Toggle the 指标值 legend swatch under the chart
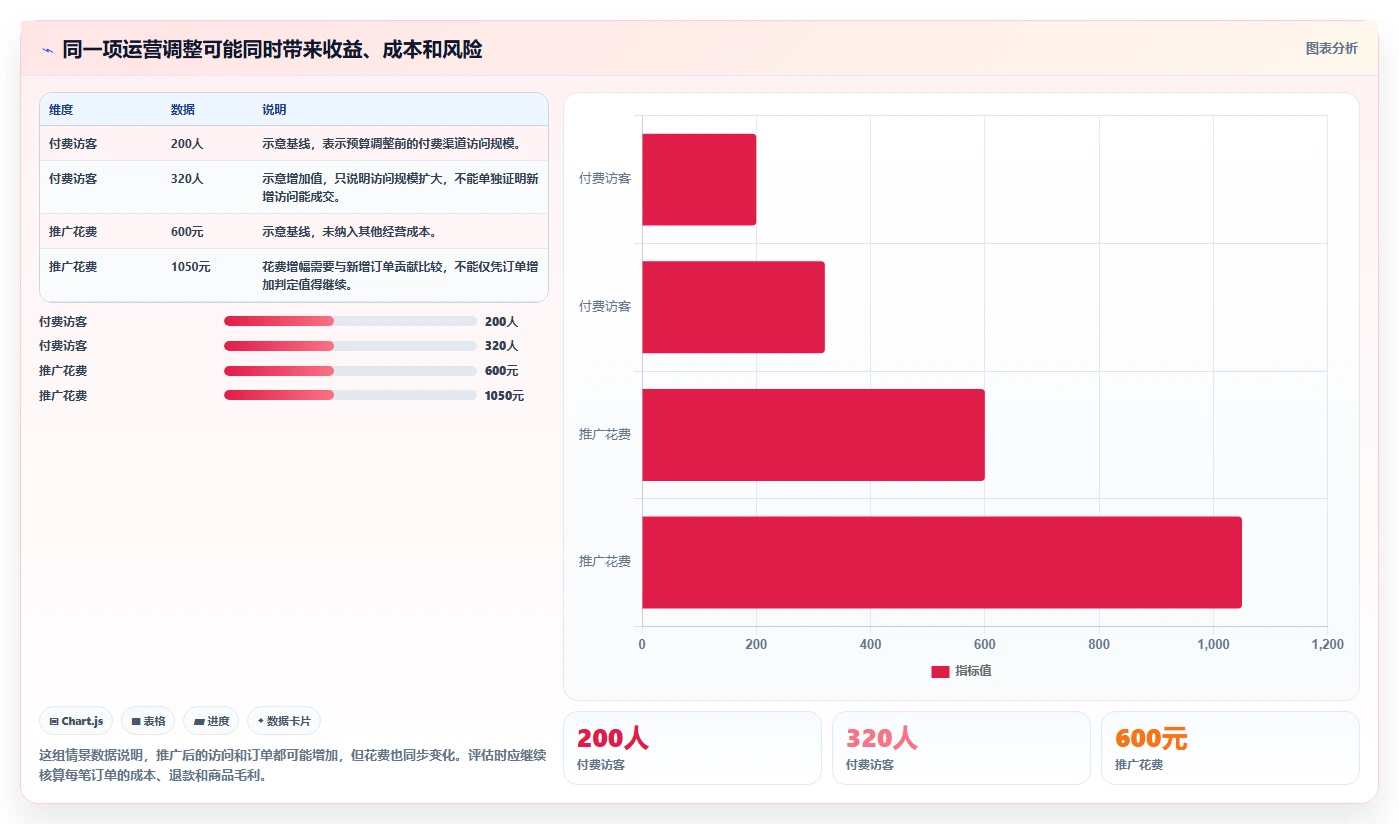This screenshot has height=824, width=1399. tap(940, 671)
